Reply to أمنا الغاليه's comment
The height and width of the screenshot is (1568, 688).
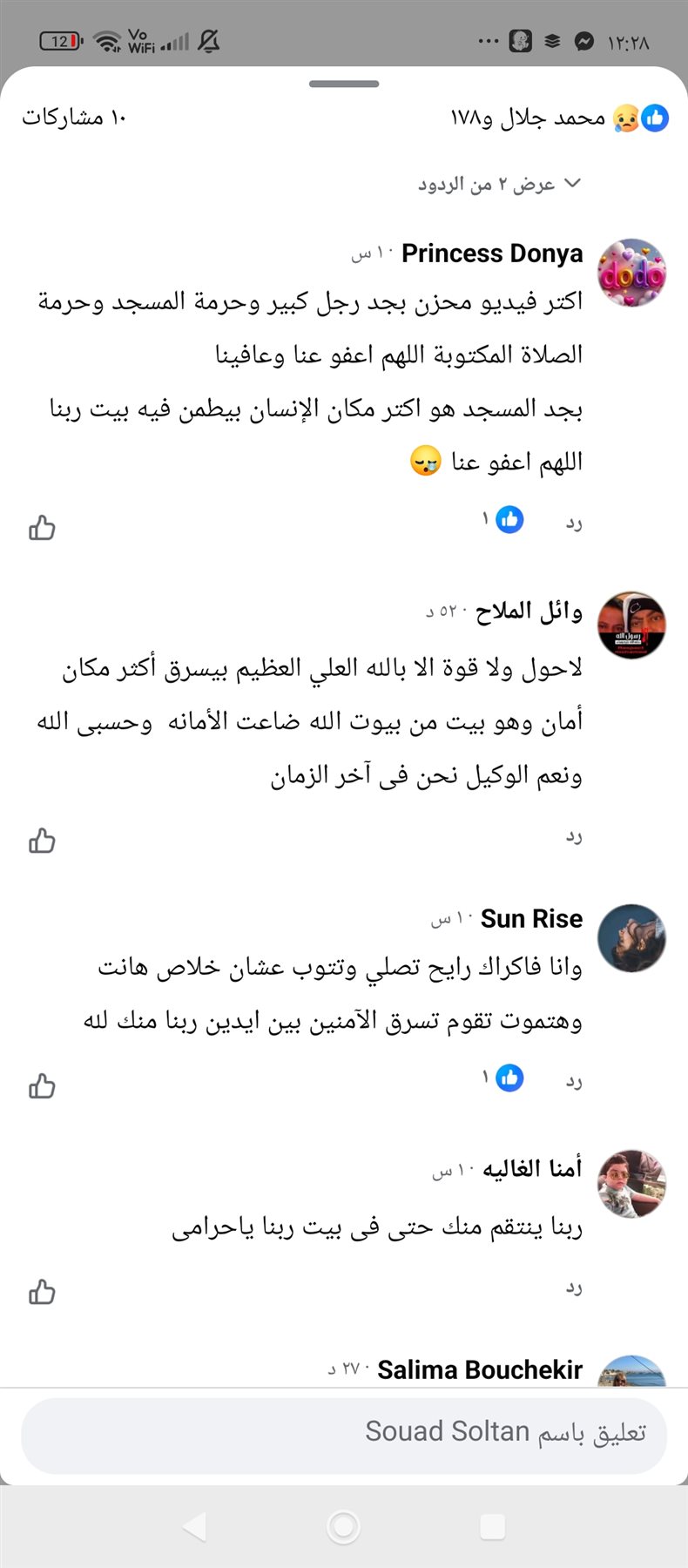coord(574,1288)
